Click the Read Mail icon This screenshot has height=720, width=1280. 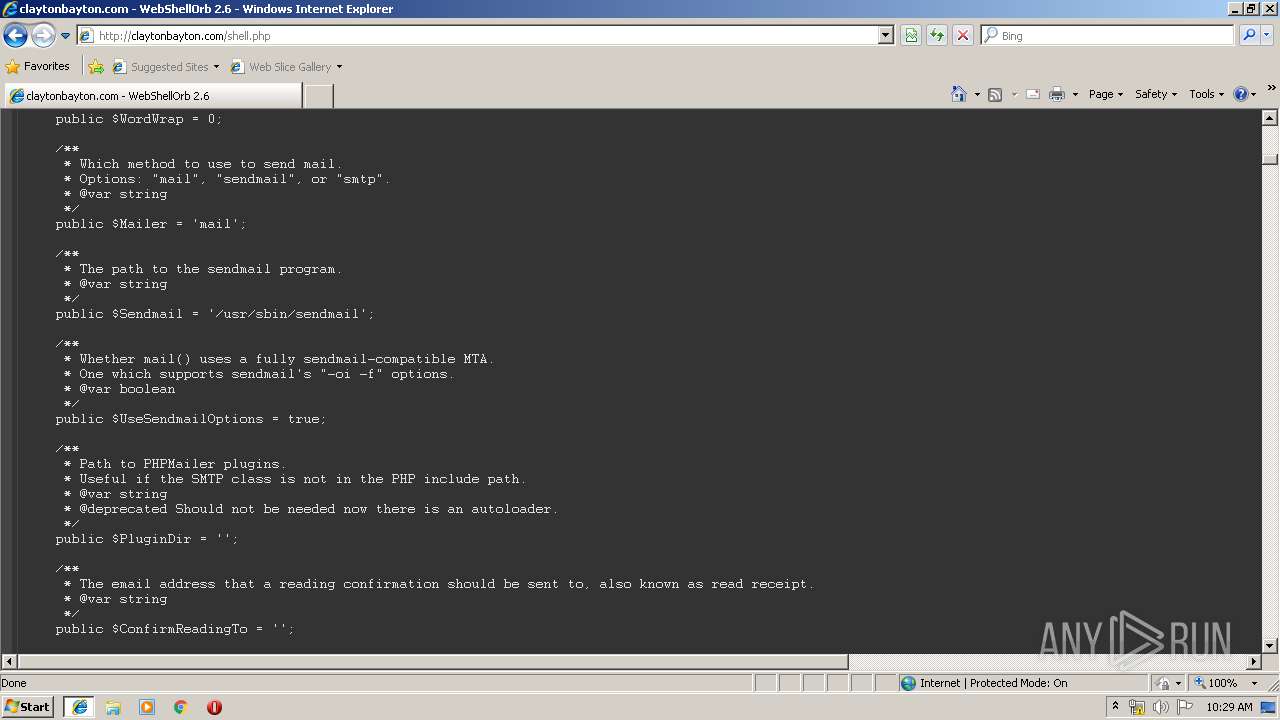click(1033, 94)
